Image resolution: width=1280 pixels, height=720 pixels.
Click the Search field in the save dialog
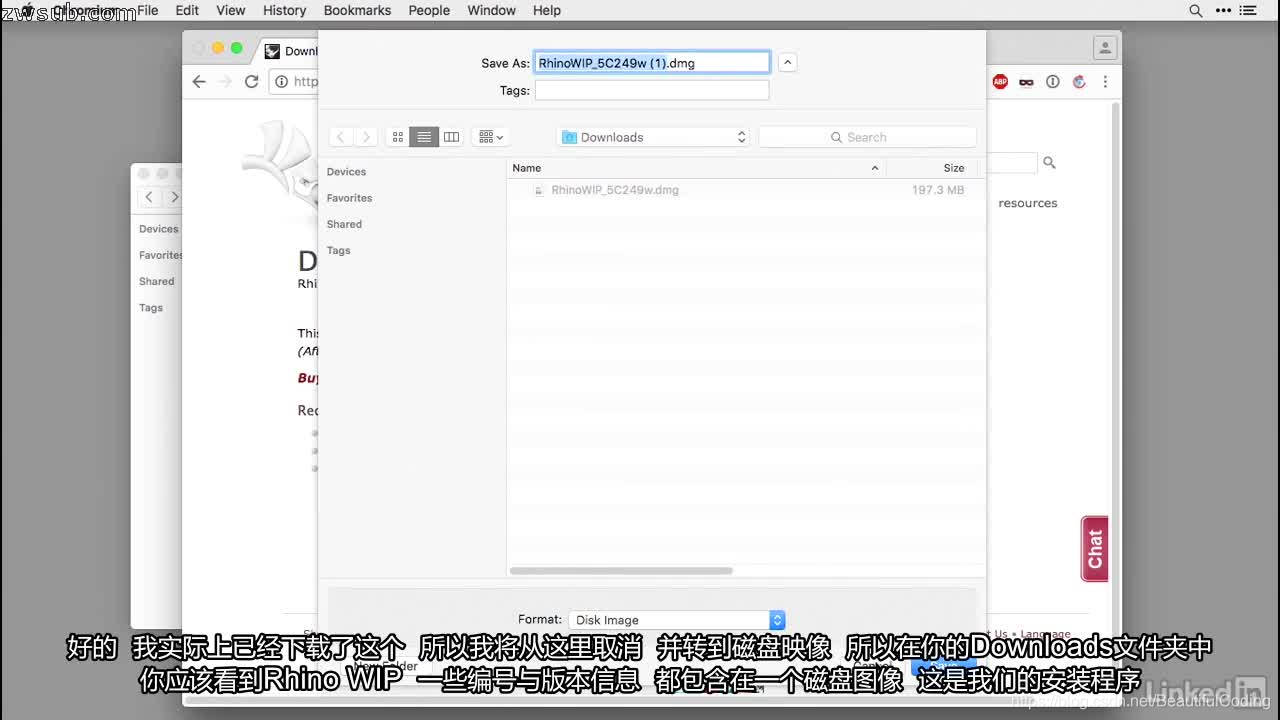(x=867, y=137)
